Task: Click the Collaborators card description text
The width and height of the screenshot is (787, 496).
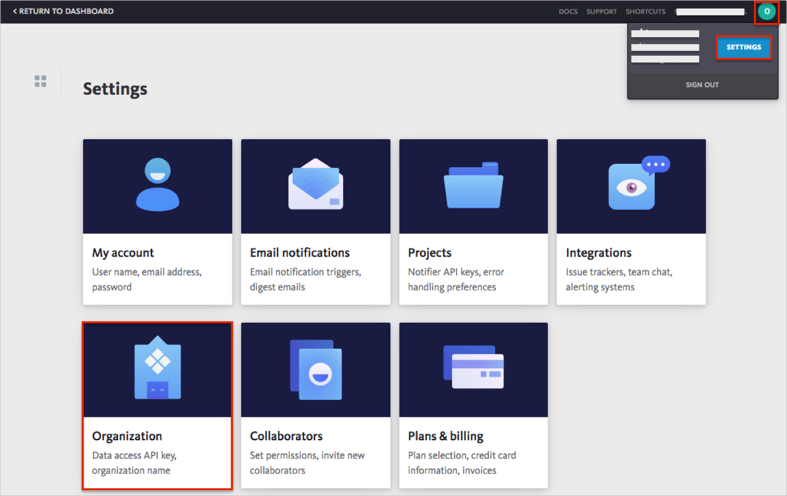Action: point(308,463)
